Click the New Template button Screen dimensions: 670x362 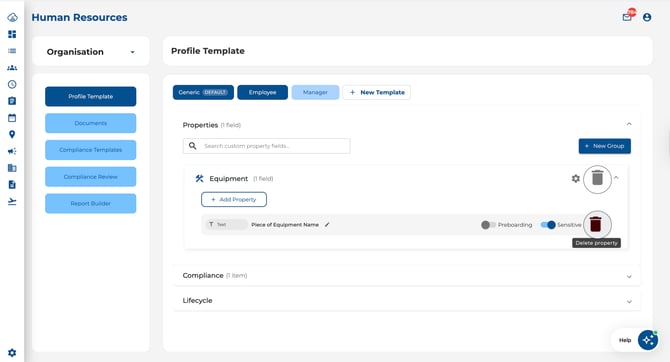pyautogui.click(x=376, y=92)
